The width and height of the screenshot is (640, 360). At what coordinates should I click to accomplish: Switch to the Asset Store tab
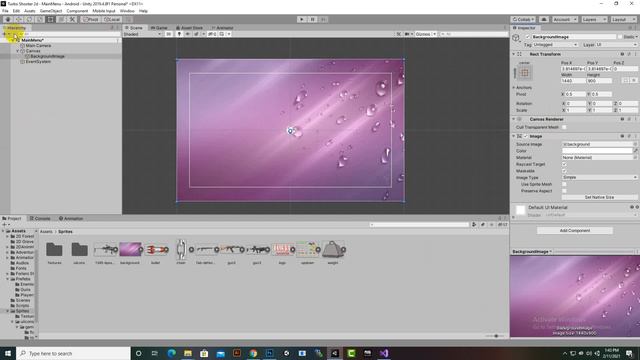(189, 28)
